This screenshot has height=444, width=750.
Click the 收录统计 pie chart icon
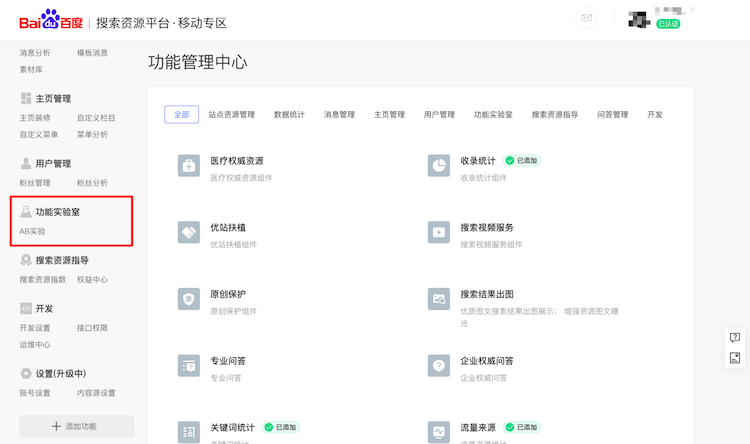pos(438,165)
